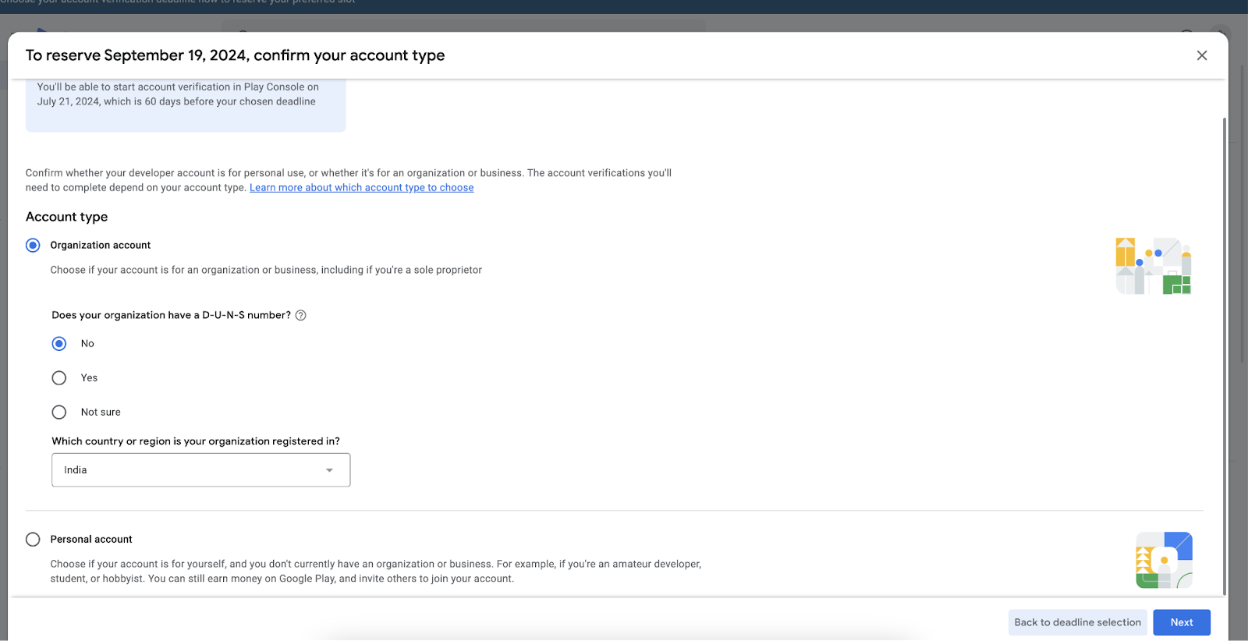The height and width of the screenshot is (642, 1250).
Task: Choose "No" for D-U-N-S number
Action: (59, 344)
